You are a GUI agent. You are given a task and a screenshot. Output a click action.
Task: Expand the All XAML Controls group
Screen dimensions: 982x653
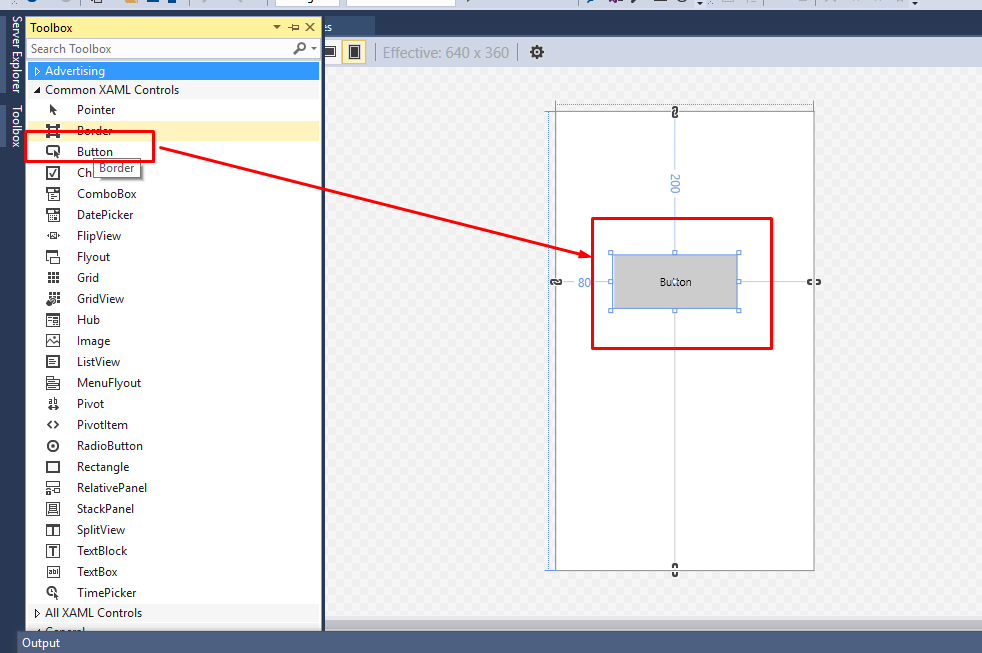coord(37,613)
